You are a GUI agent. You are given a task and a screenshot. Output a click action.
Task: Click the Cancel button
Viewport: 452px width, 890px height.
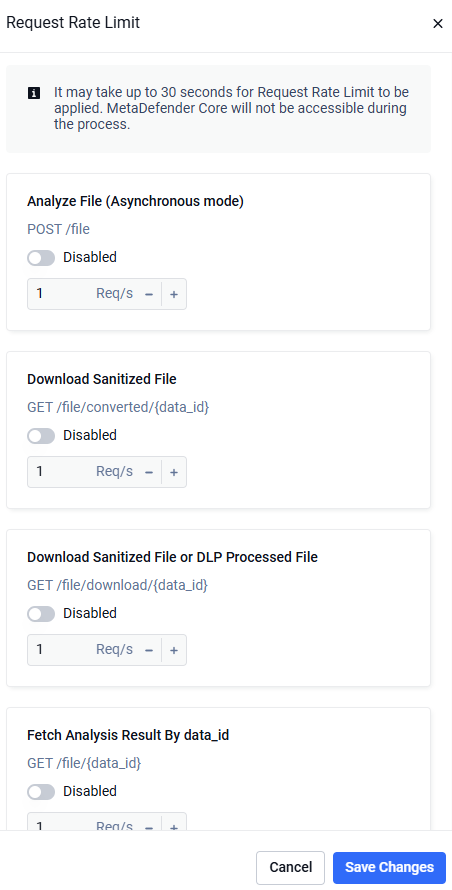coord(290,867)
